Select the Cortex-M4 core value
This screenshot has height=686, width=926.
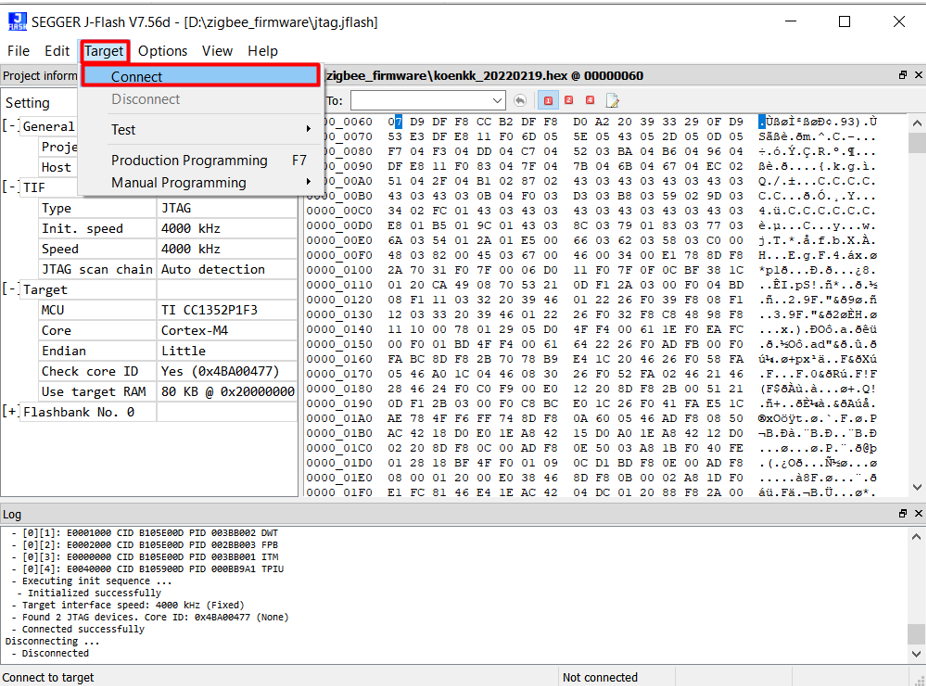(227, 331)
